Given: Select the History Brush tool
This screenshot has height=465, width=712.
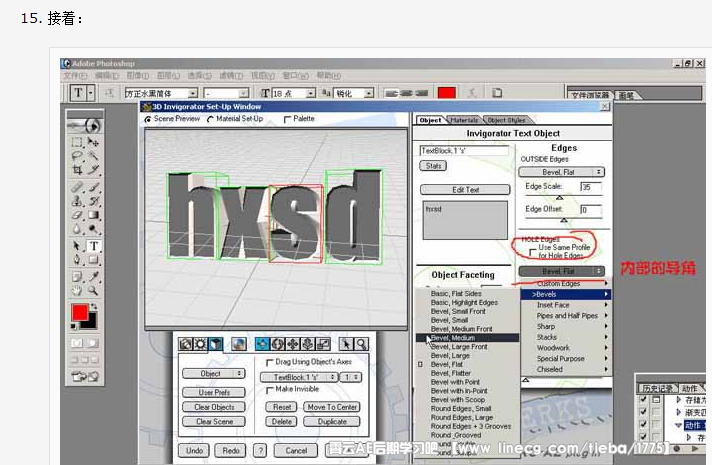Looking at the screenshot, I should click(93, 200).
